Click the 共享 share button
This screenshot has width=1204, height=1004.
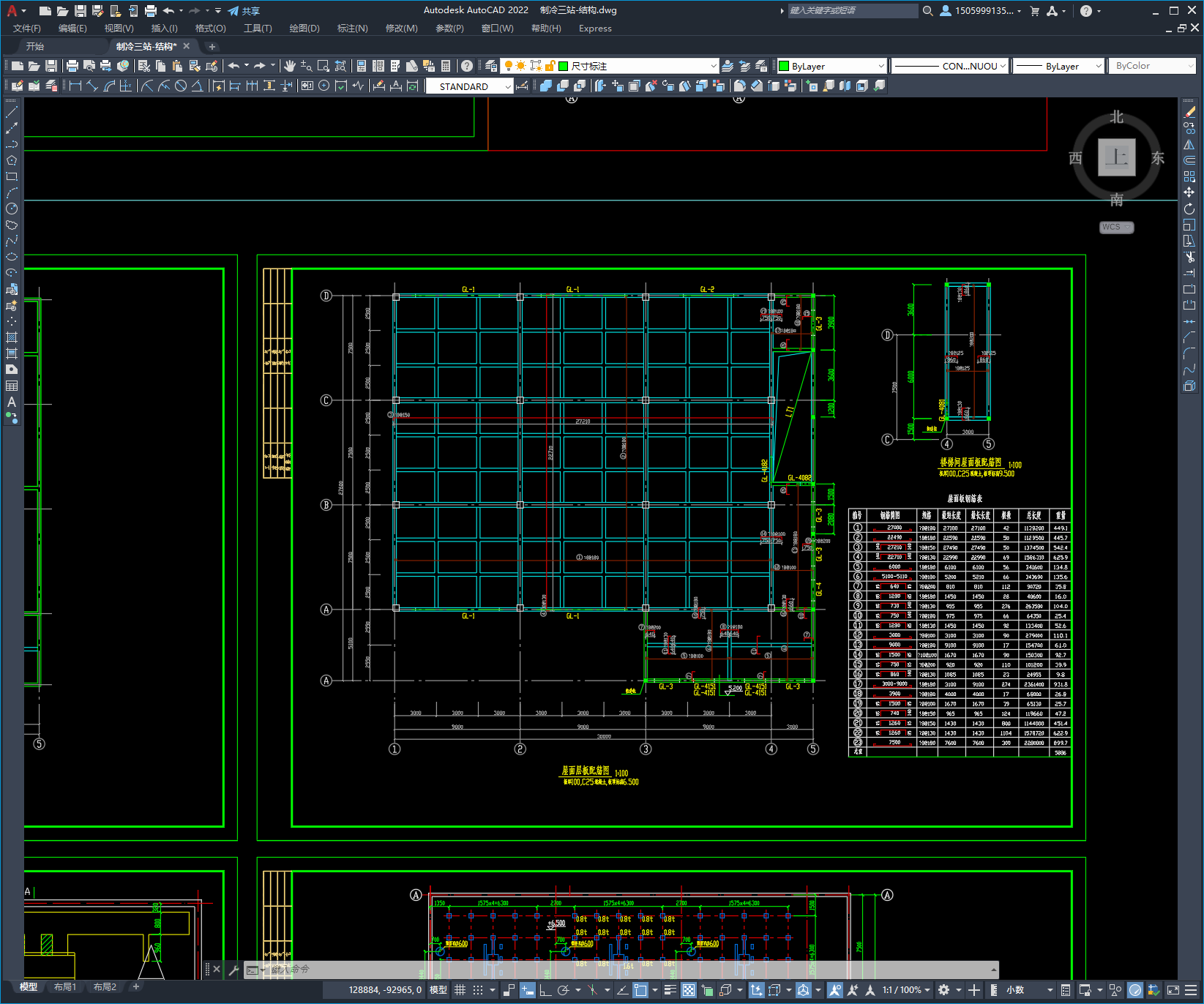tap(244, 11)
